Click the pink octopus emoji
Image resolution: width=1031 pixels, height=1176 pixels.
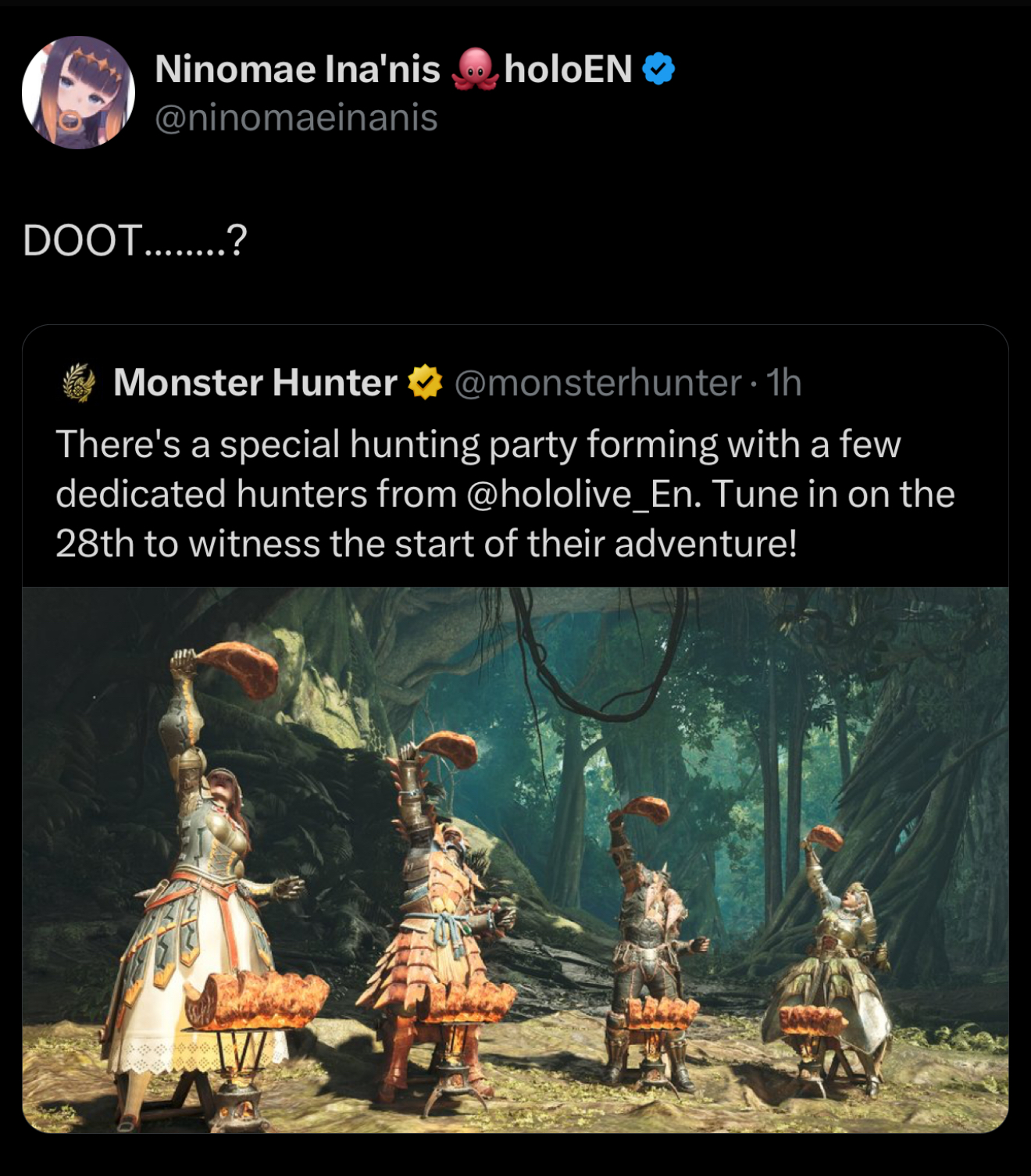[473, 70]
